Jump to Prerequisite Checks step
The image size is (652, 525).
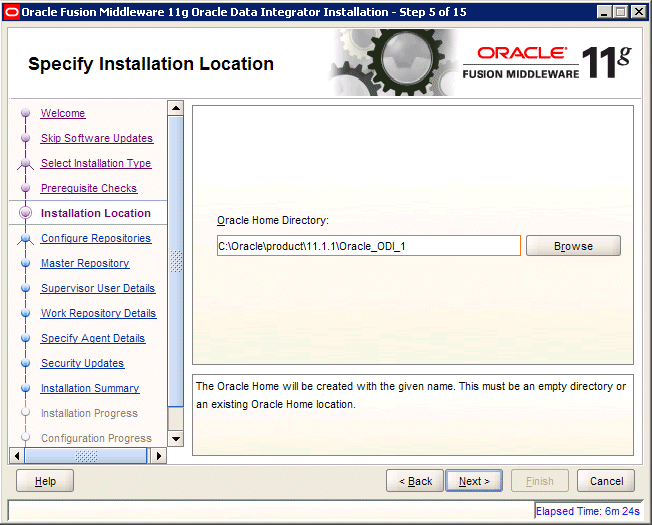click(89, 188)
